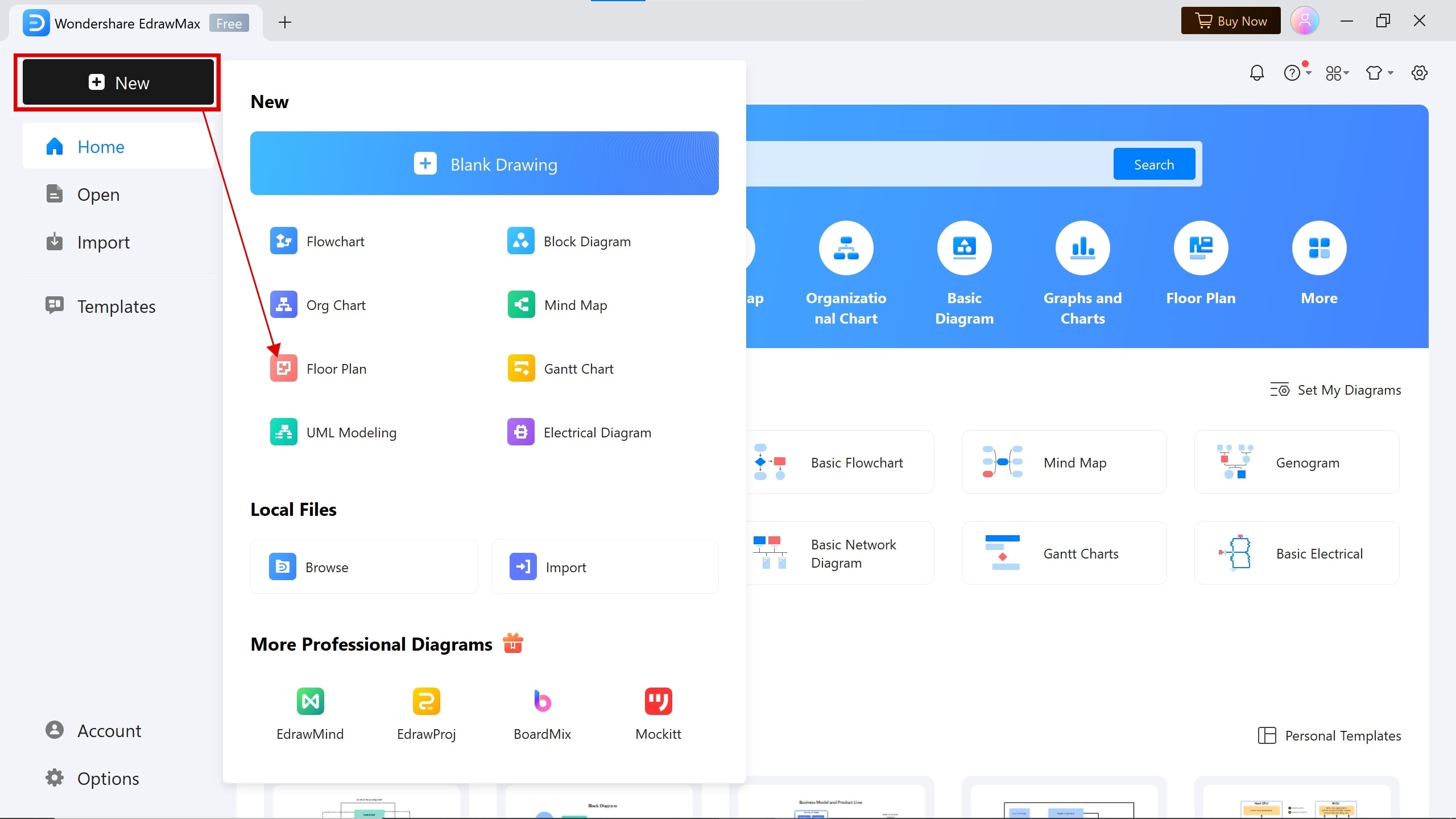Viewport: 1456px width, 819px height.
Task: Select the UML Modeling icon
Action: pyautogui.click(x=283, y=431)
